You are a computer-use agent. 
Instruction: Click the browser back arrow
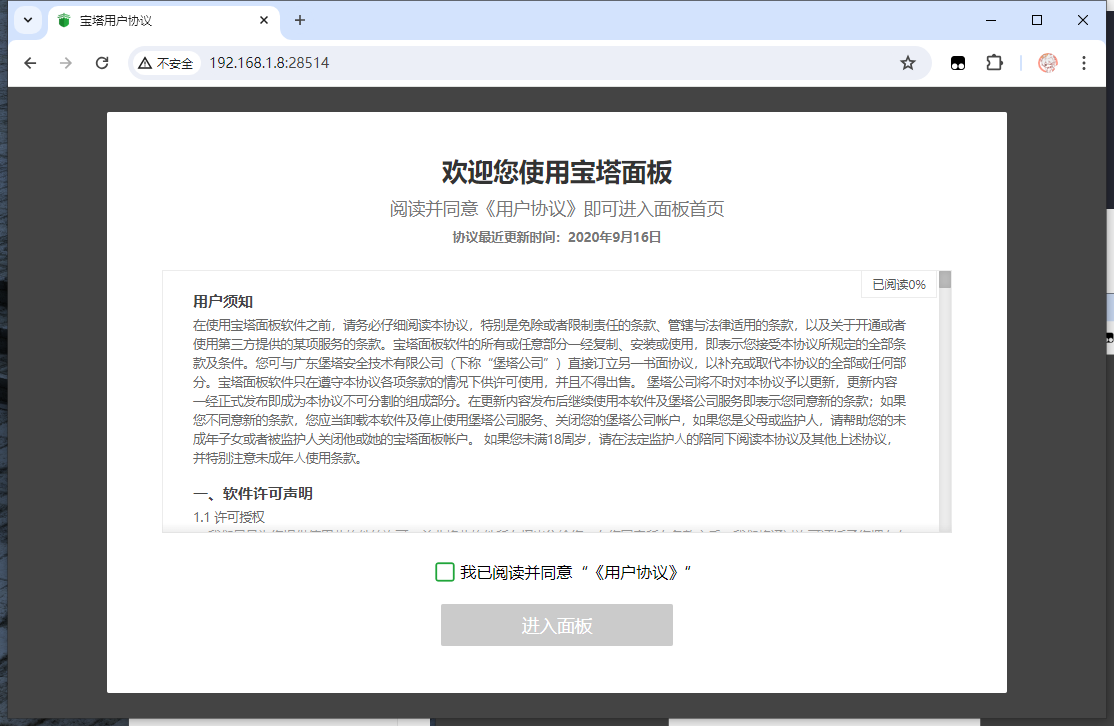(30, 63)
